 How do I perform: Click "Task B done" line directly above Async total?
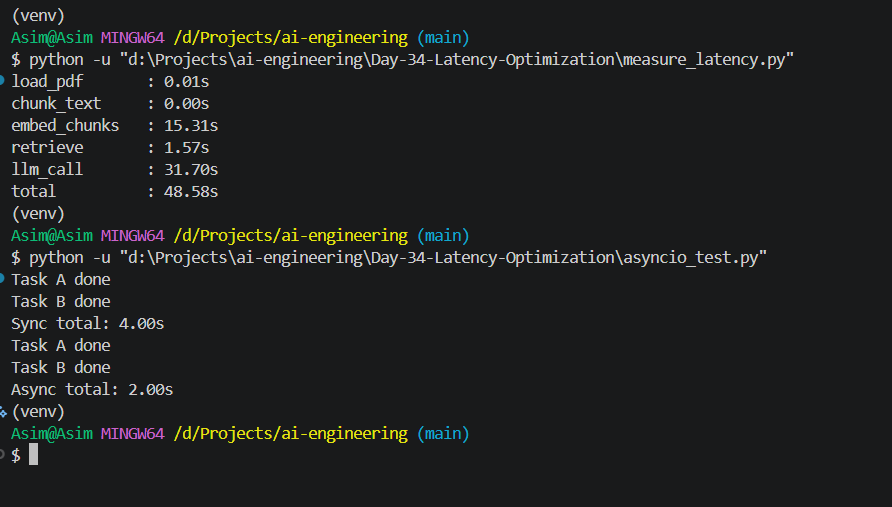tap(61, 368)
